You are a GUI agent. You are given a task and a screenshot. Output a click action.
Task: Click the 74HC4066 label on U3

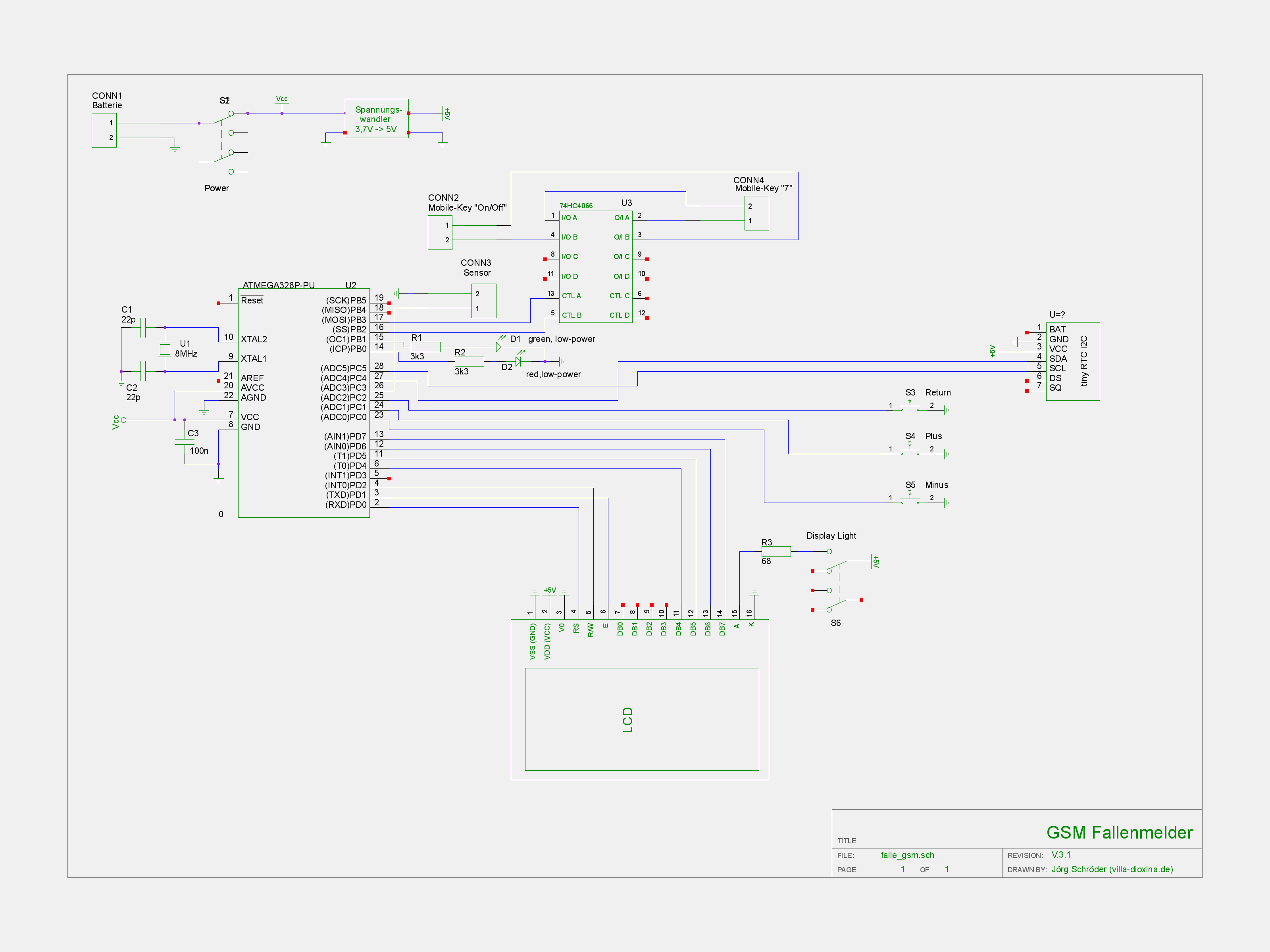[576, 205]
